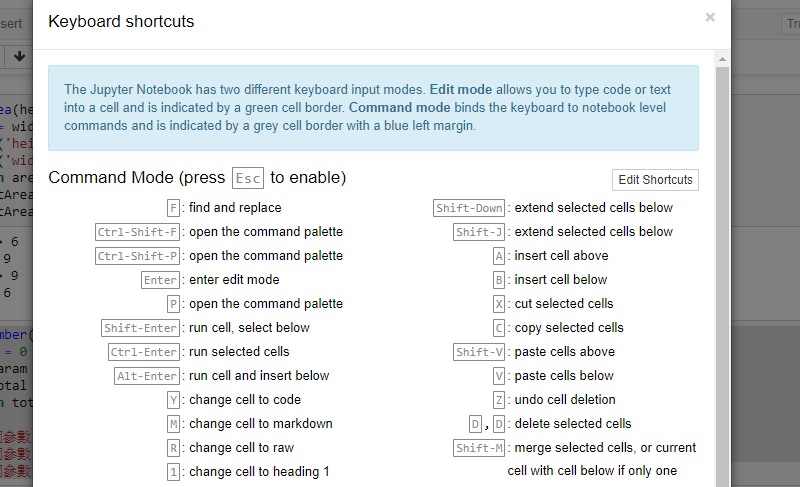Click the F key find and replace shortcut
Viewport: 800px width, 487px height.
pos(174,208)
